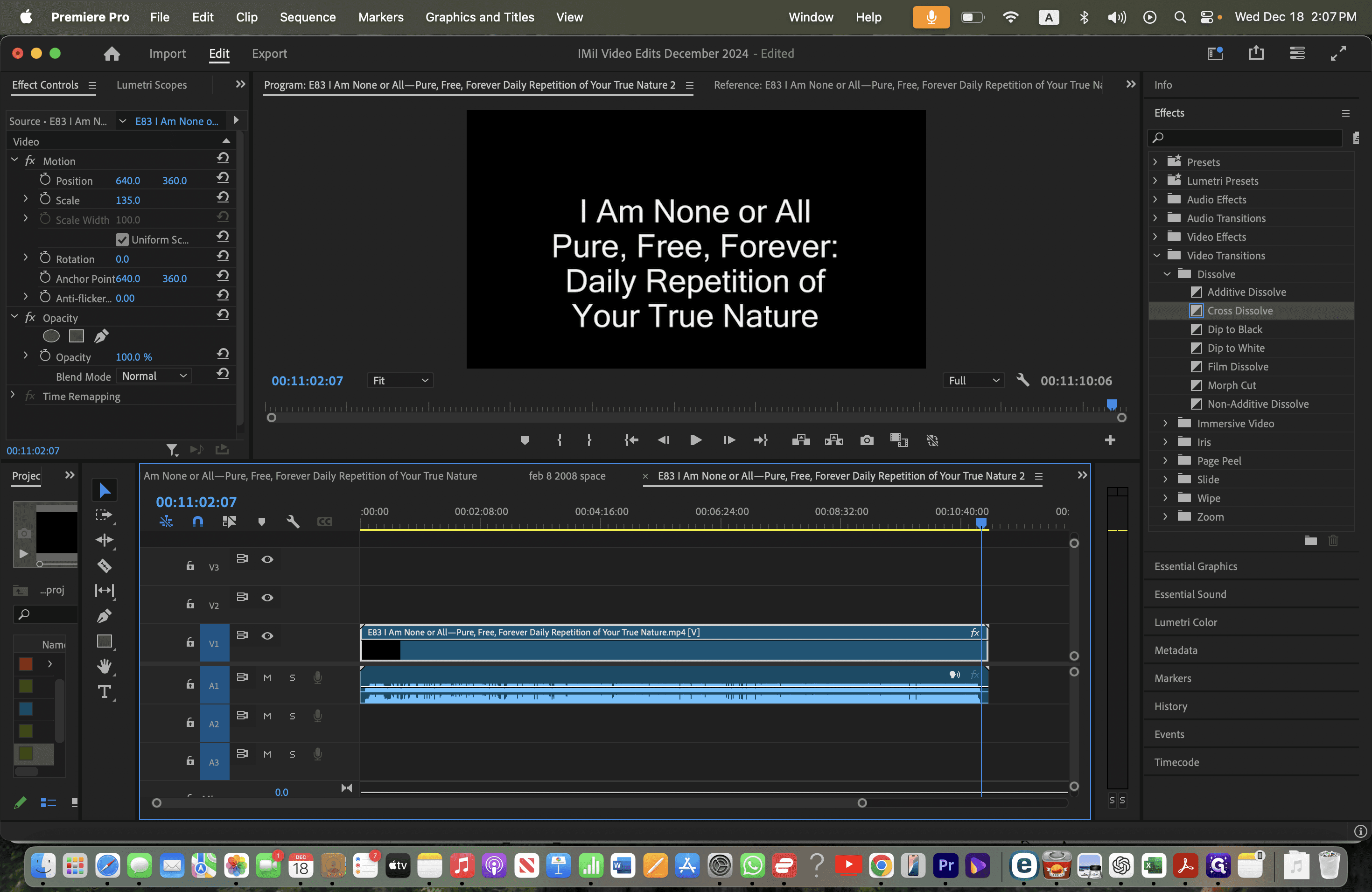This screenshot has height=892, width=1372.
Task: Expand the Video Effects folder
Action: [1155, 237]
